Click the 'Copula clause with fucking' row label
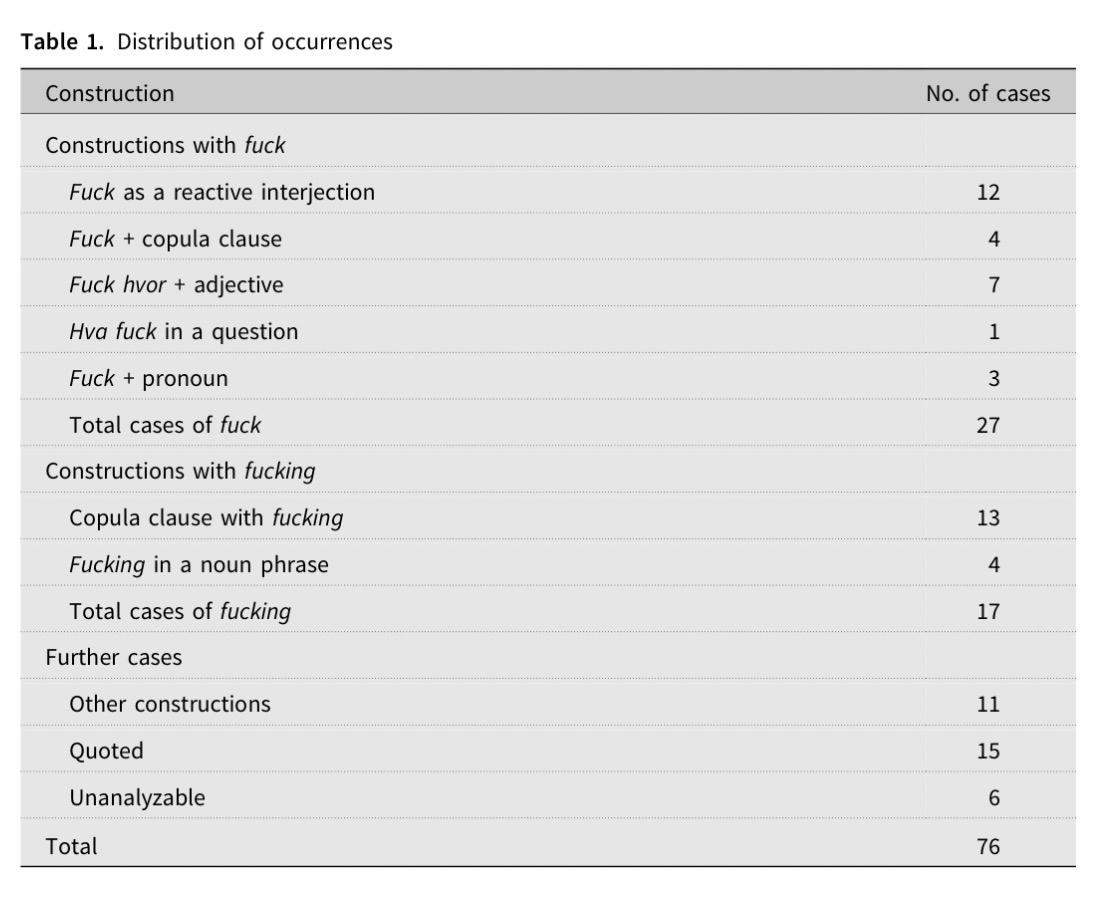 206,518
